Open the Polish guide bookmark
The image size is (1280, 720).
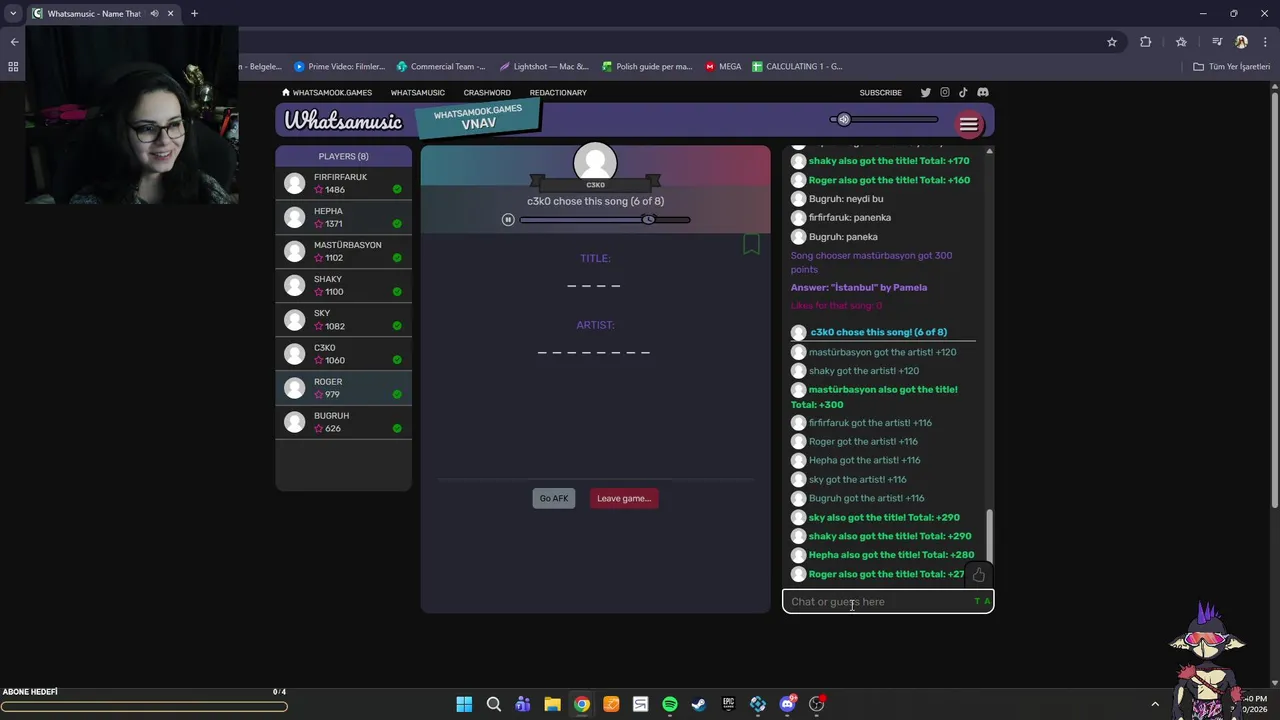tap(647, 67)
